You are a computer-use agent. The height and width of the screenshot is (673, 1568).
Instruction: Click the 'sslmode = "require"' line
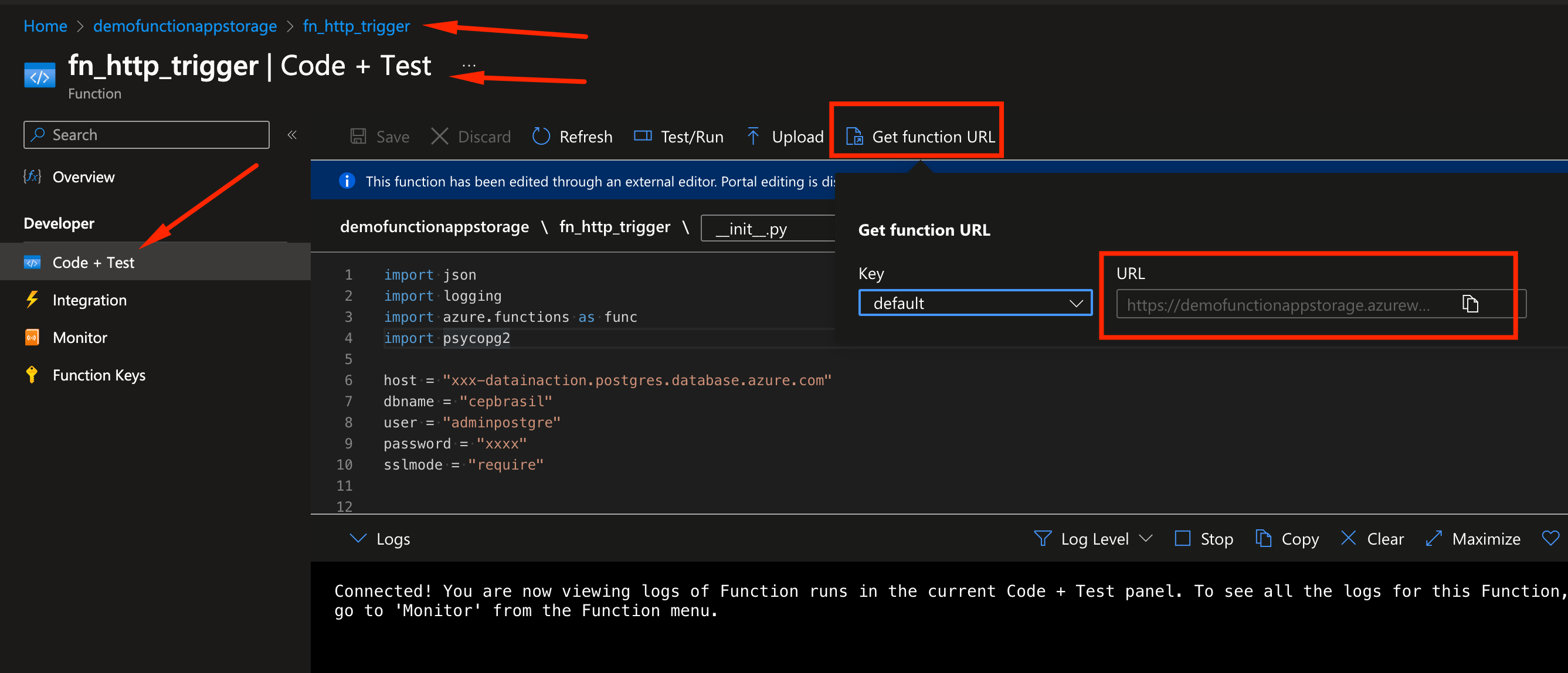coord(463,465)
